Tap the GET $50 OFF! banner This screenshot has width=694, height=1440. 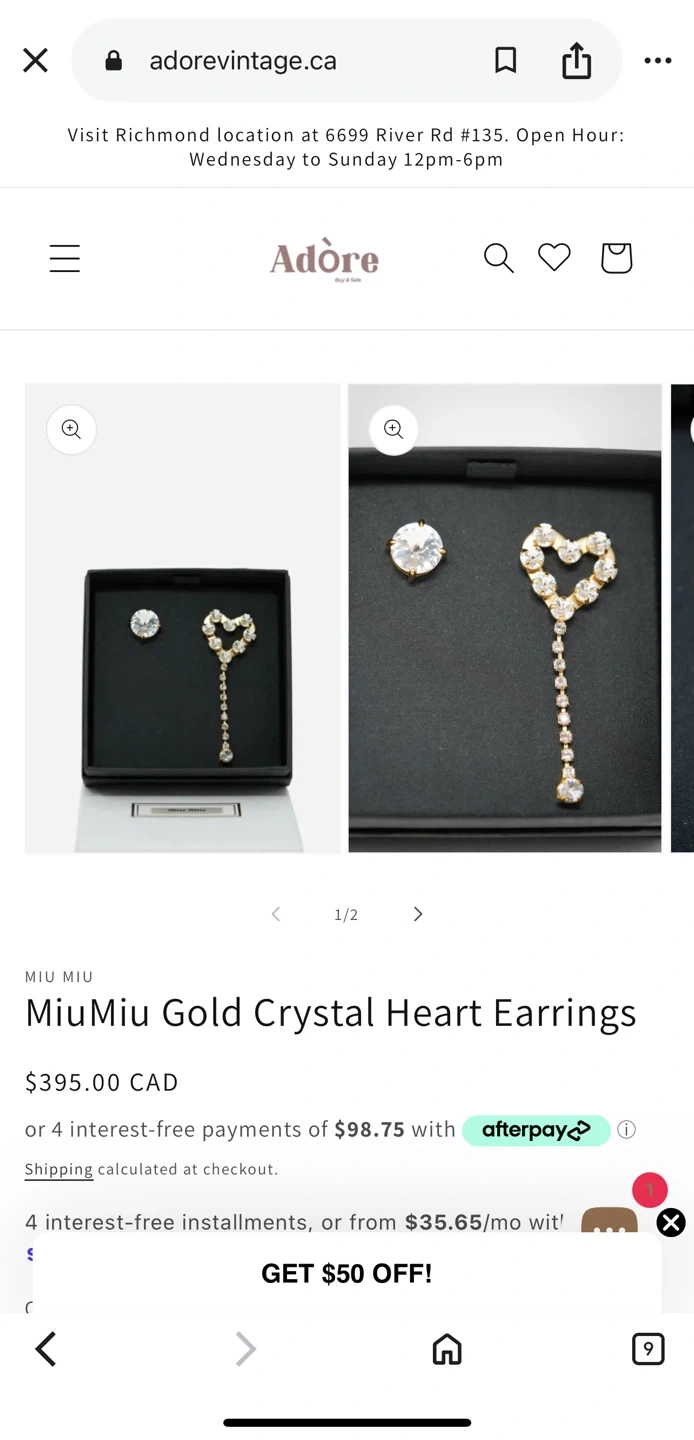point(347,1273)
